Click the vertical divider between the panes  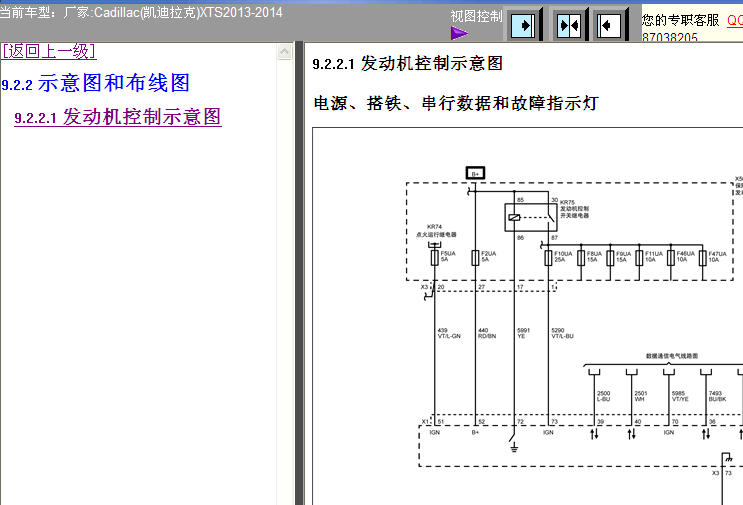[x=298, y=270]
